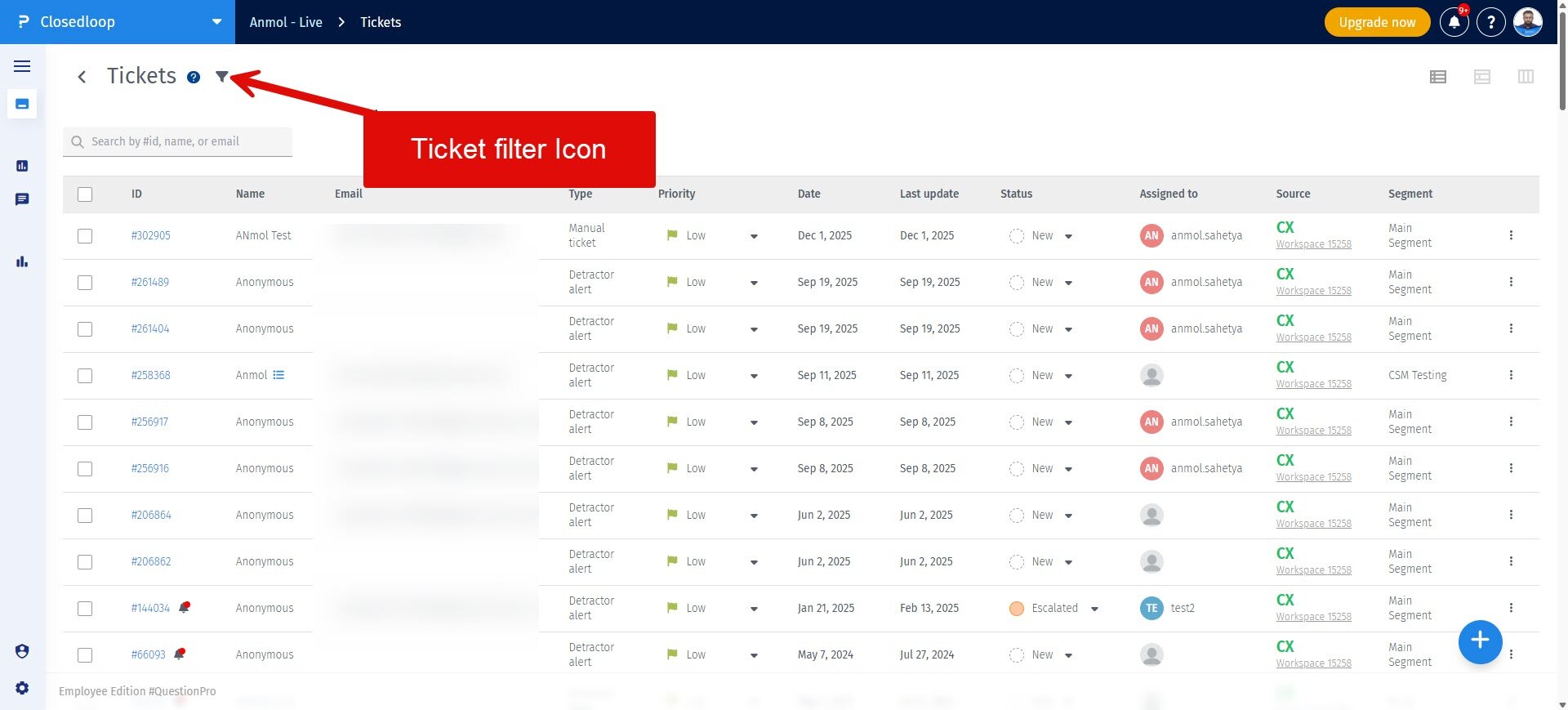Switch to the card layout view icon
The image size is (1568, 710).
[1482, 77]
